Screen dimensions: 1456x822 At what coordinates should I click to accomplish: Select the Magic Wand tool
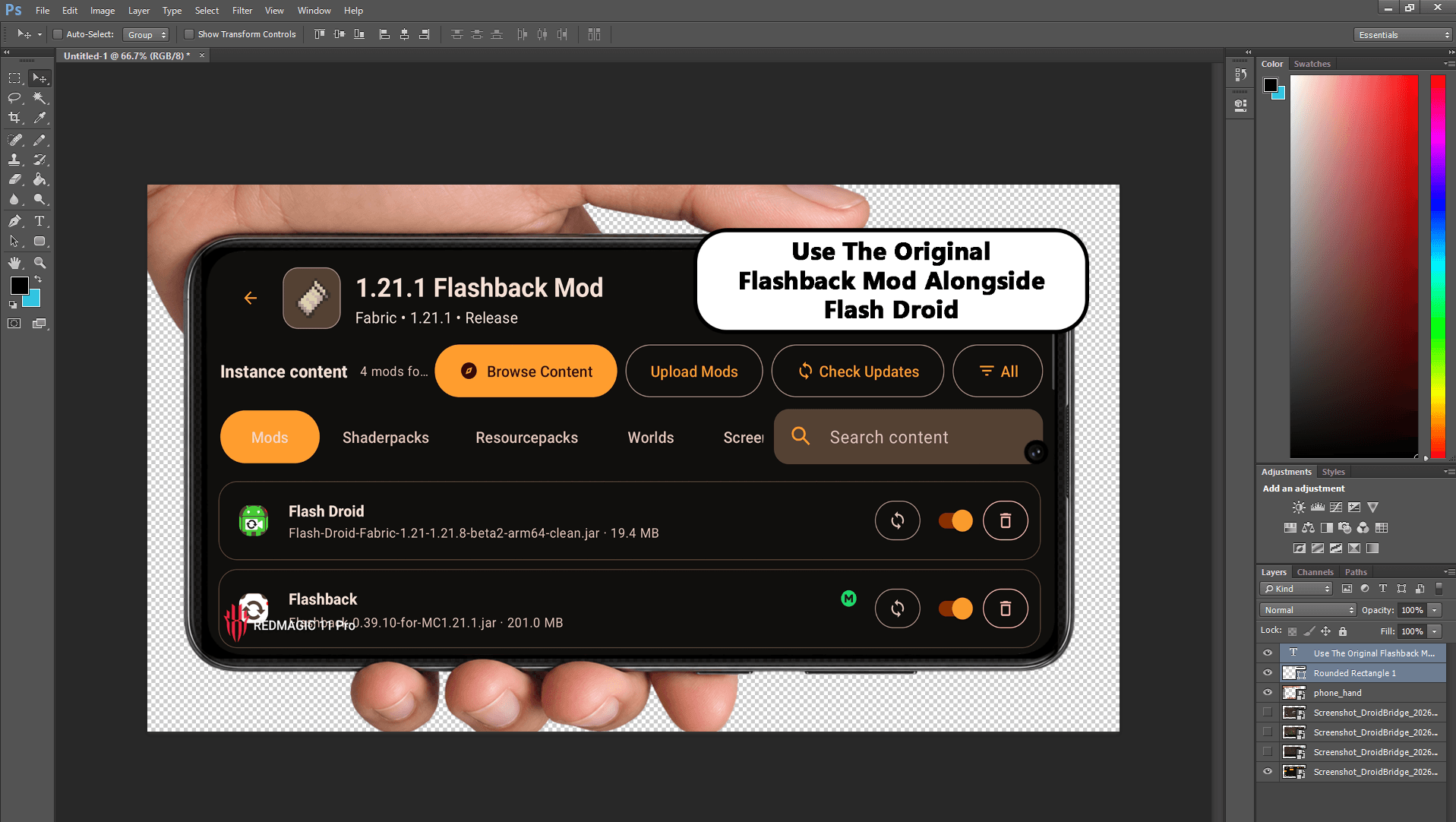pyautogui.click(x=39, y=98)
